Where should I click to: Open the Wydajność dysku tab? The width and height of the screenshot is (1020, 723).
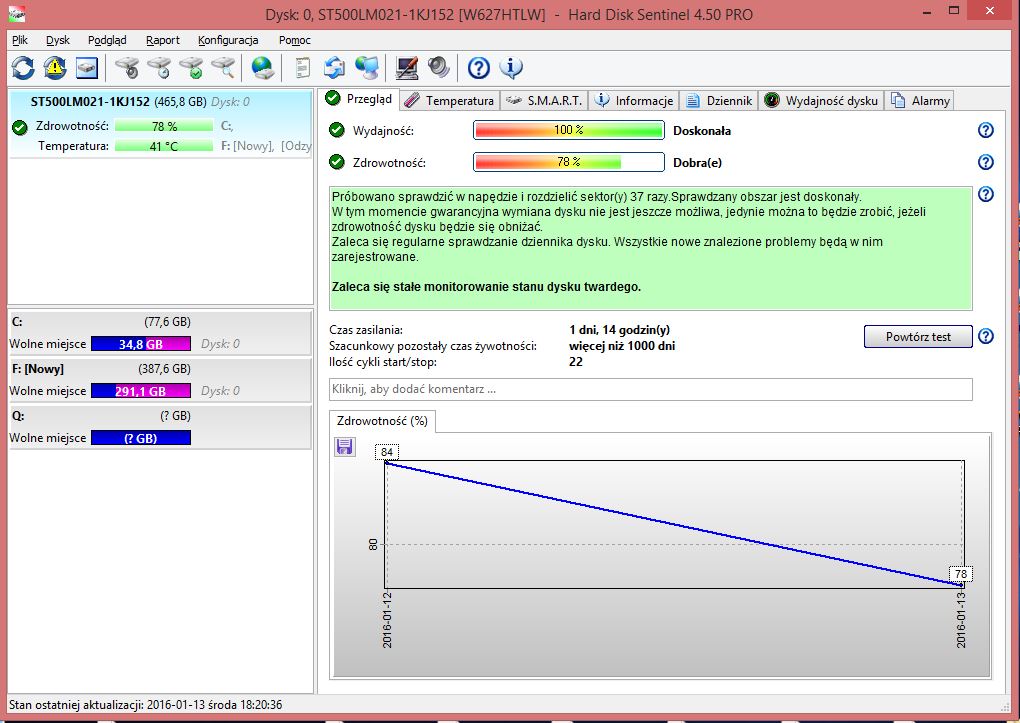821,101
